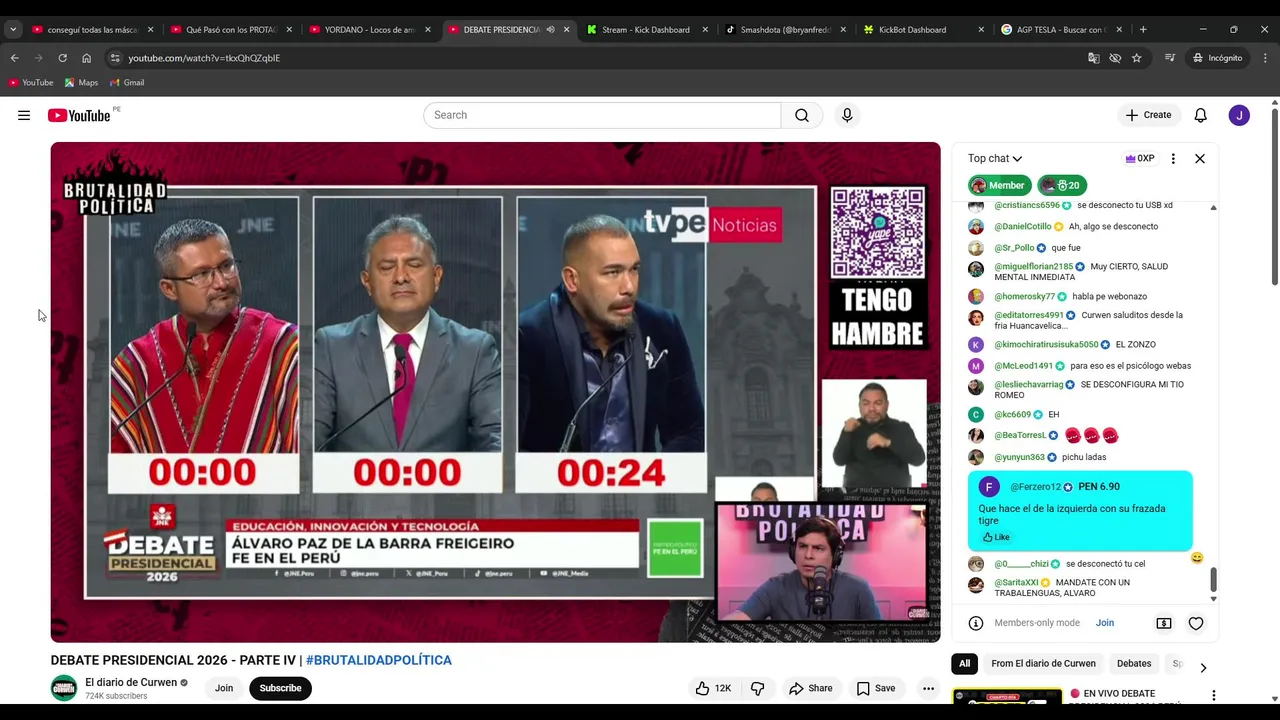Switch to the AGP TESLA search tab
1280x720 pixels.
click(1063, 30)
